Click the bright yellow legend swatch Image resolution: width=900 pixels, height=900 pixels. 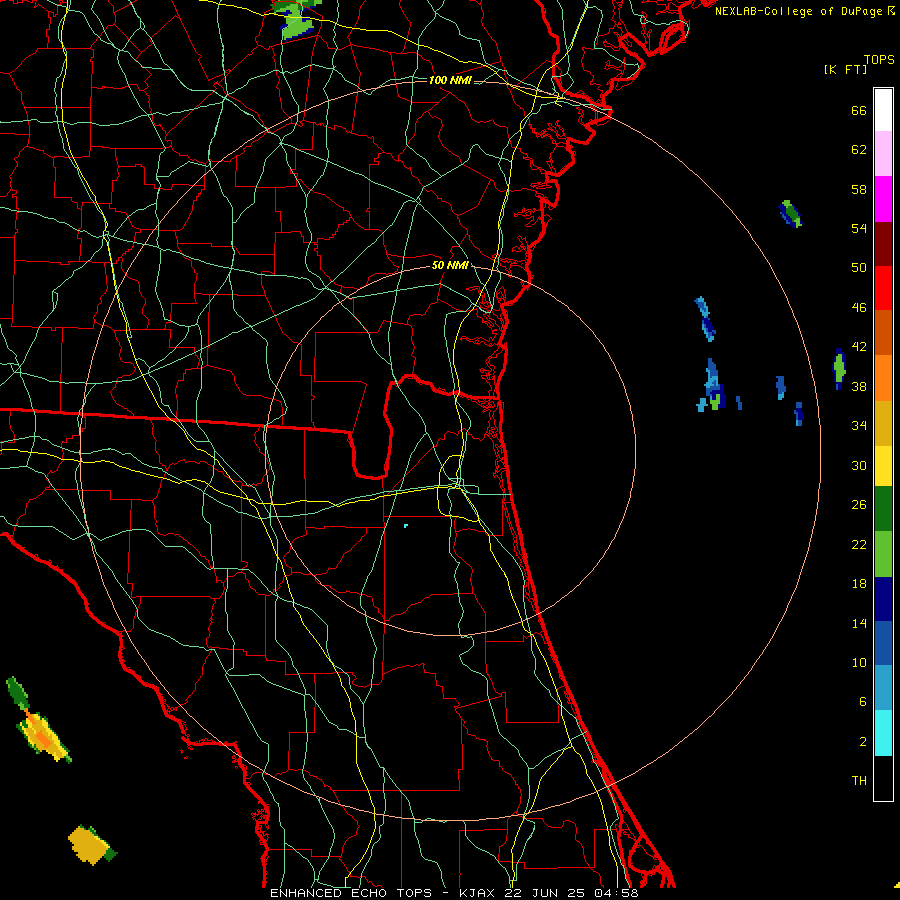pos(883,466)
